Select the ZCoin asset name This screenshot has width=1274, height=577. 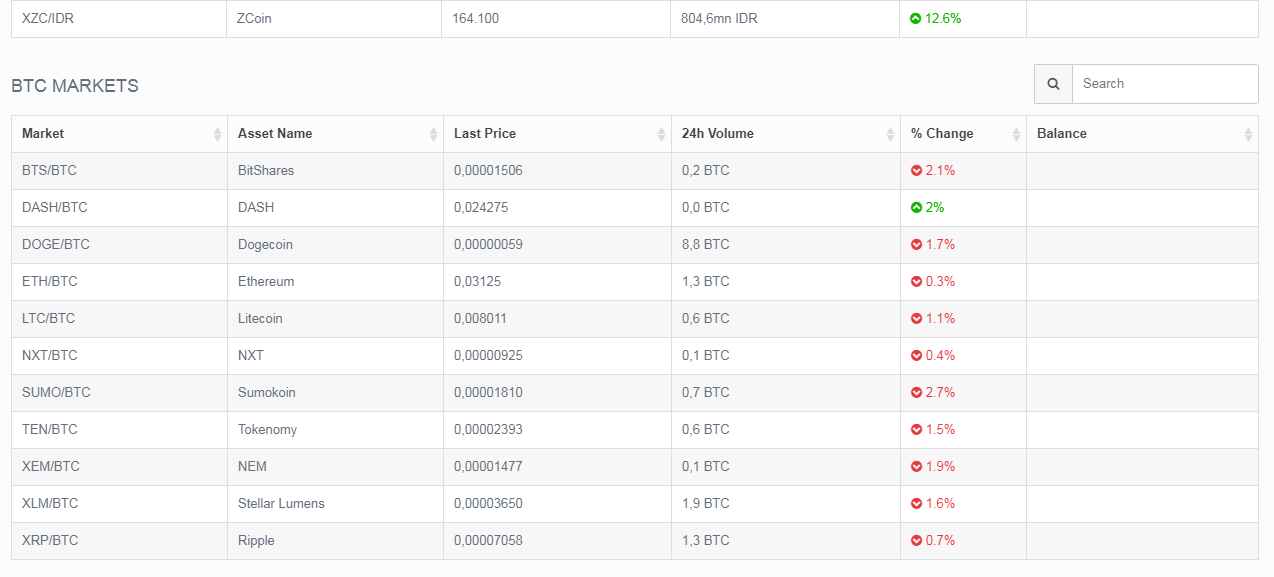255,18
